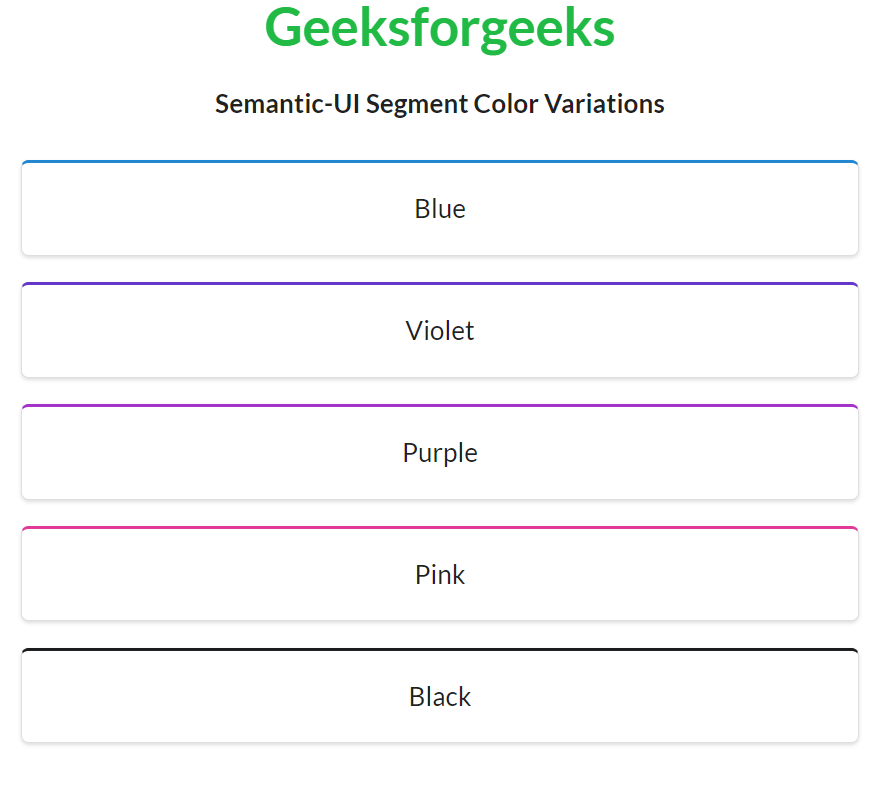Click the pink top border line
This screenshot has height=796, width=877.
[x=440, y=528]
